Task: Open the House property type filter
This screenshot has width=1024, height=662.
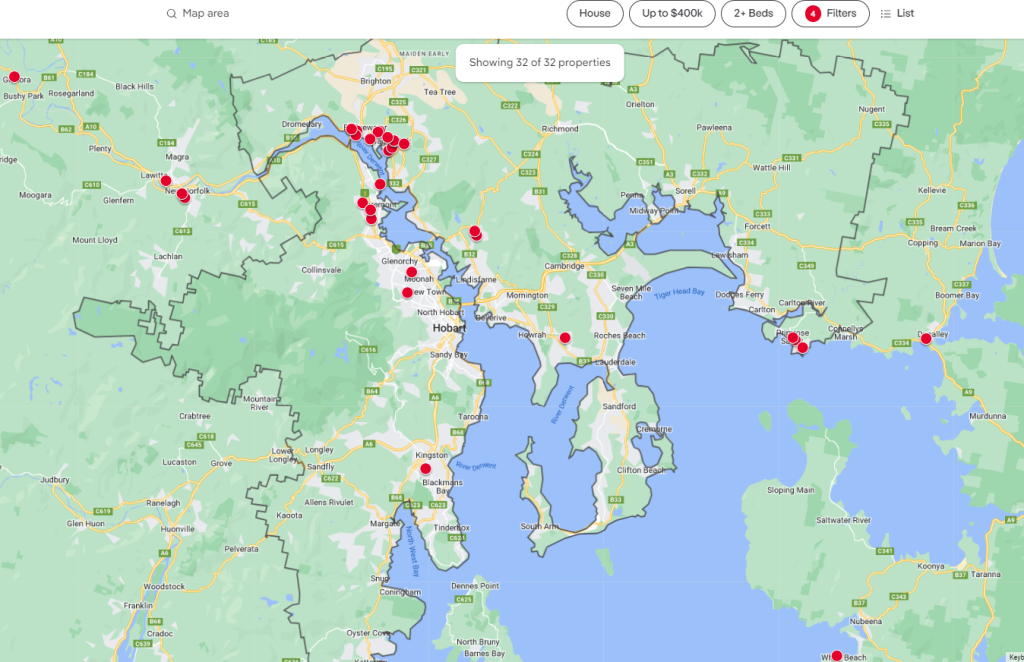Action: tap(594, 14)
